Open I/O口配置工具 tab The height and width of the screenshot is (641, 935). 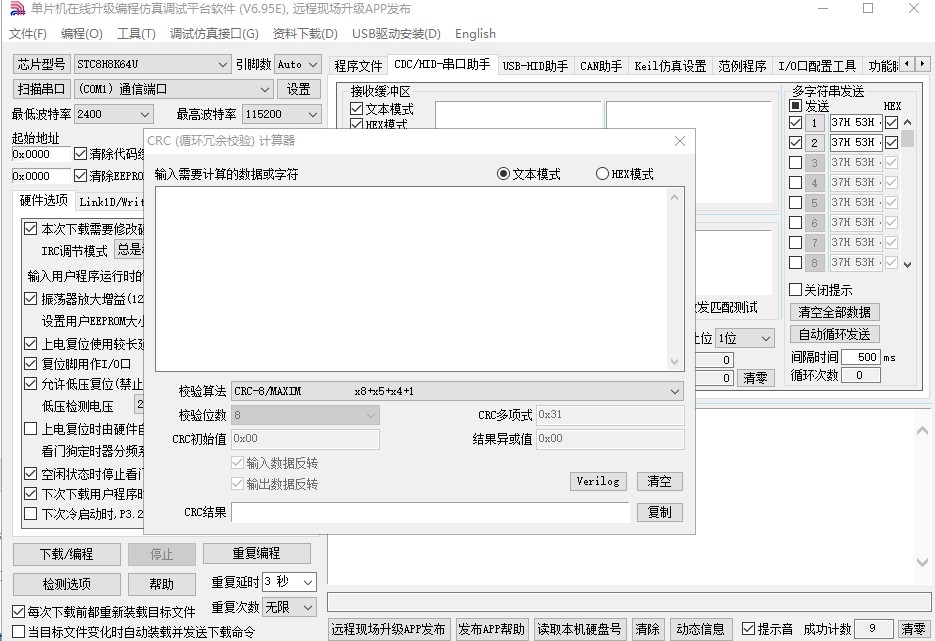click(817, 66)
